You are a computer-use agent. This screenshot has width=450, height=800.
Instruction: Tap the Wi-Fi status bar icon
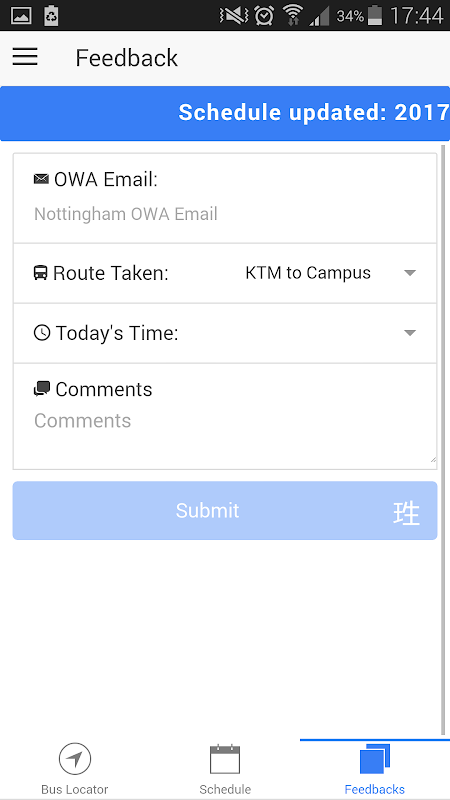(292, 15)
